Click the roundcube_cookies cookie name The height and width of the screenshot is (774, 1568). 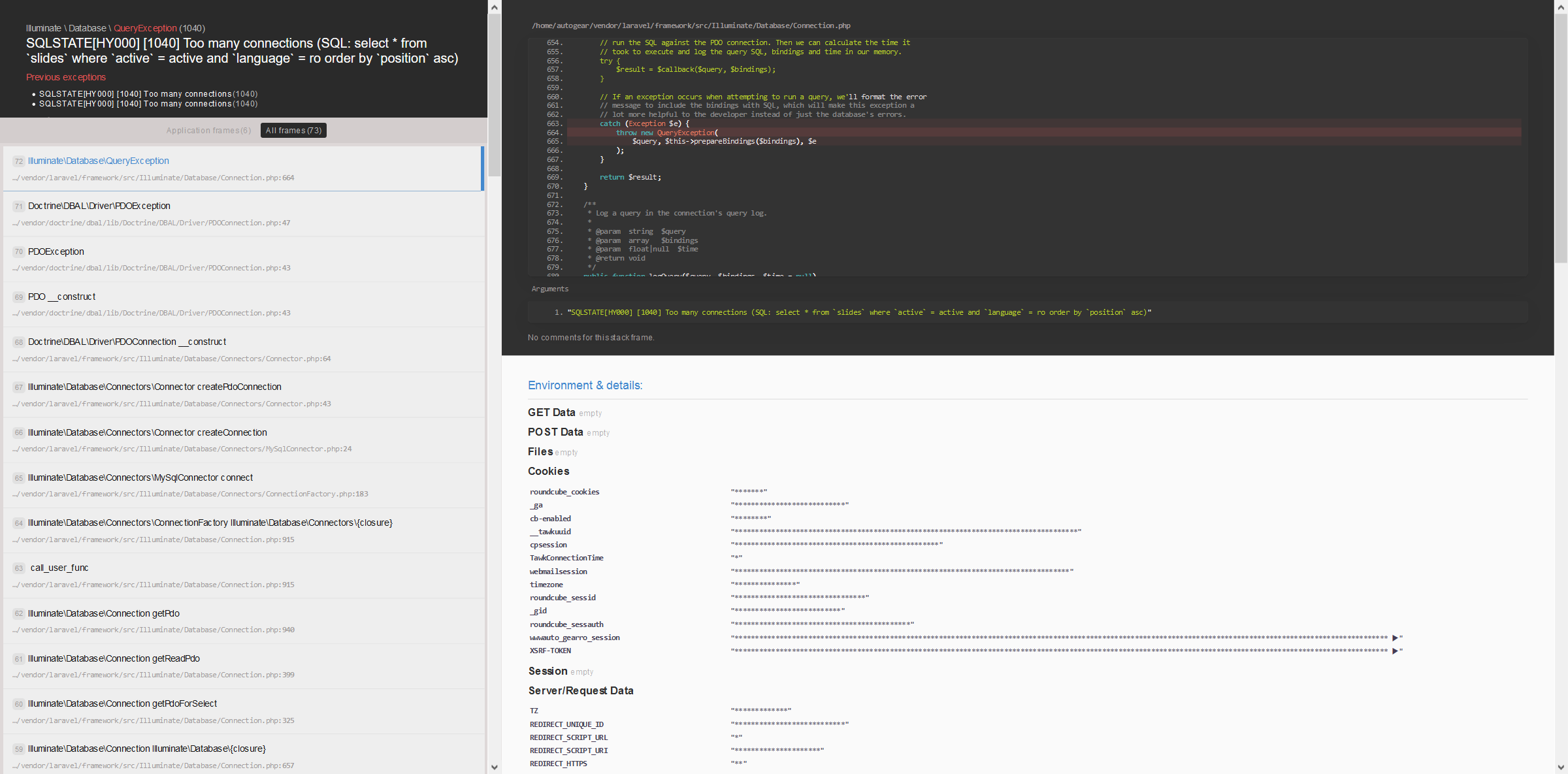point(564,492)
